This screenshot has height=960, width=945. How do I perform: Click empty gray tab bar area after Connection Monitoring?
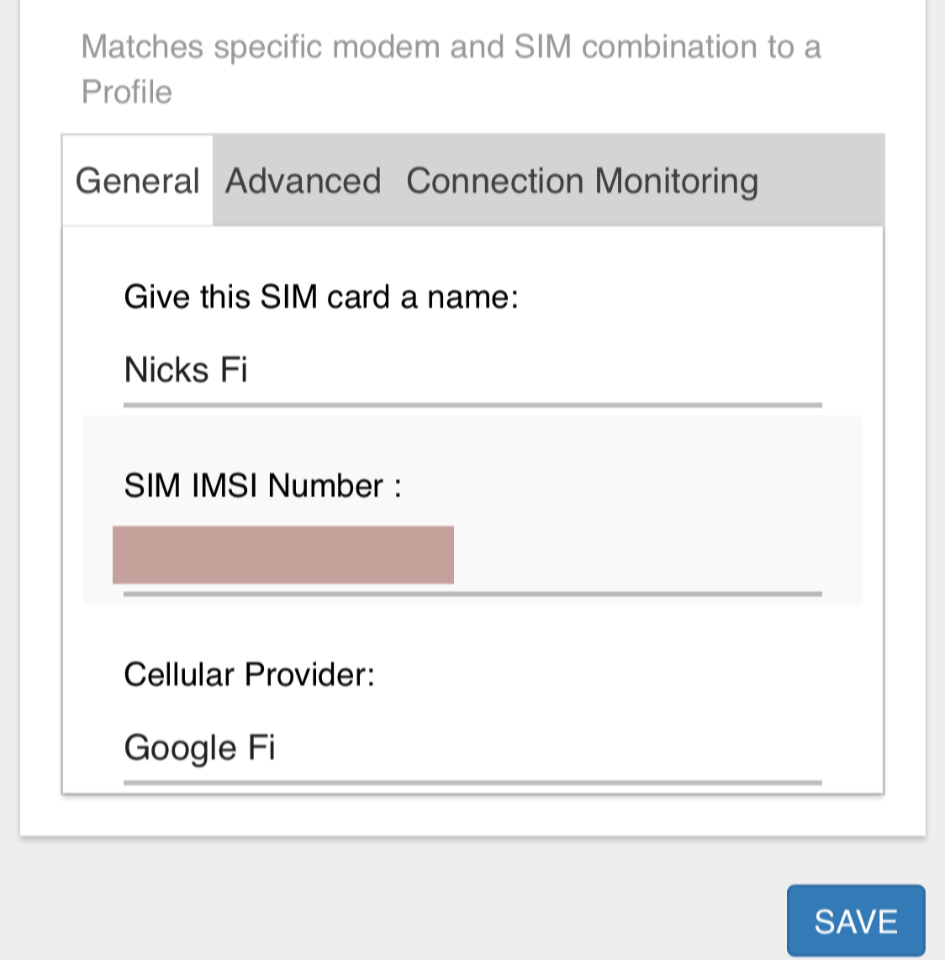(820, 181)
